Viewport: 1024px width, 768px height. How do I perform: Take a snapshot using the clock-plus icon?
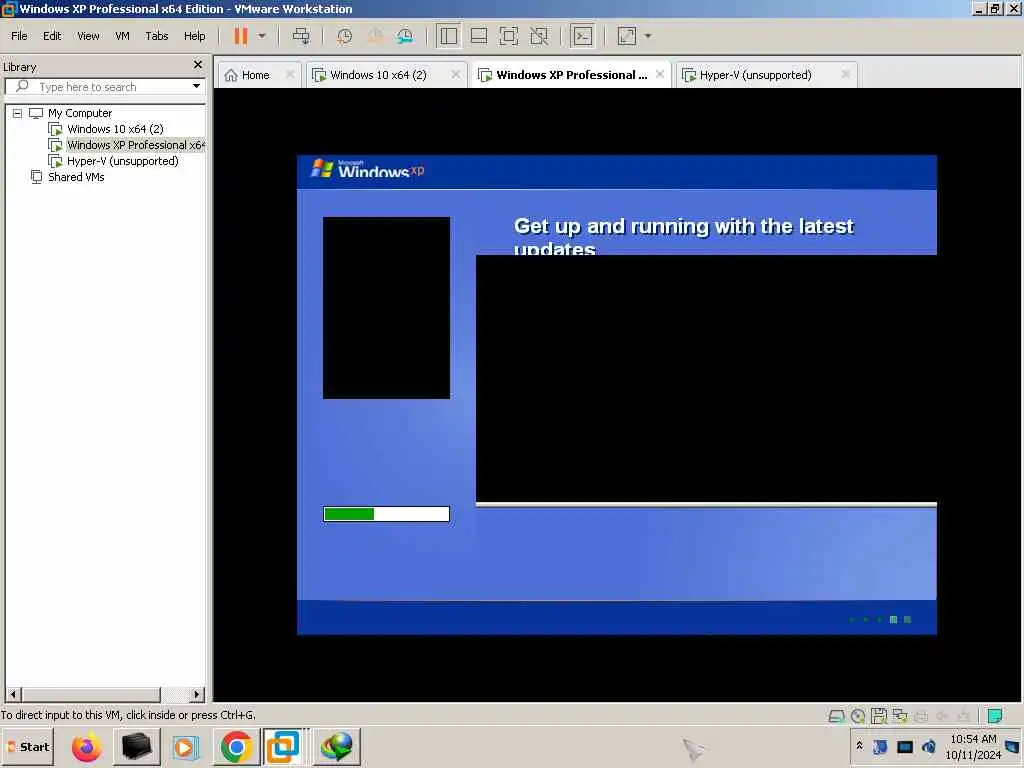344,36
